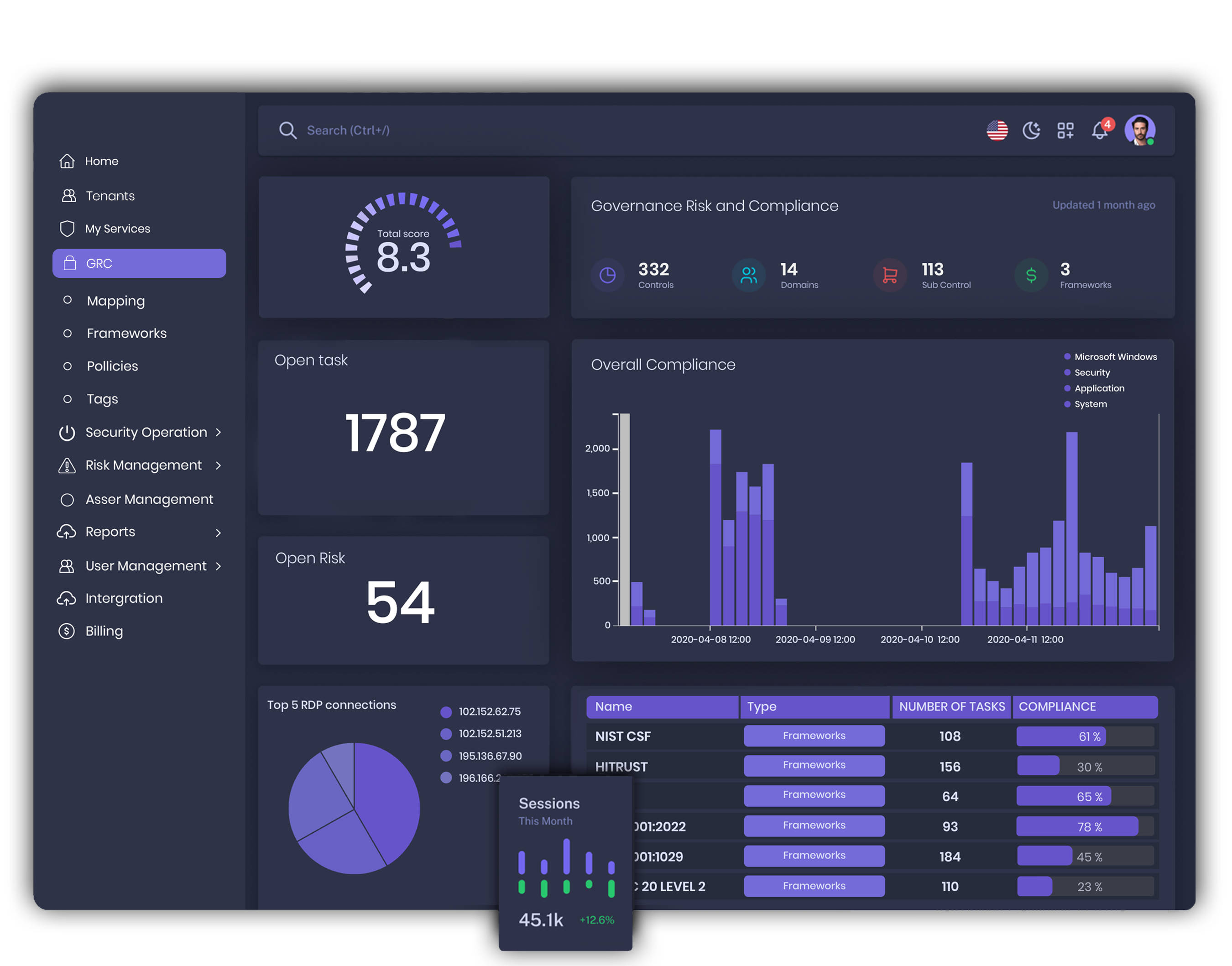Click the 195.136.67.90 legend dot

point(446,756)
